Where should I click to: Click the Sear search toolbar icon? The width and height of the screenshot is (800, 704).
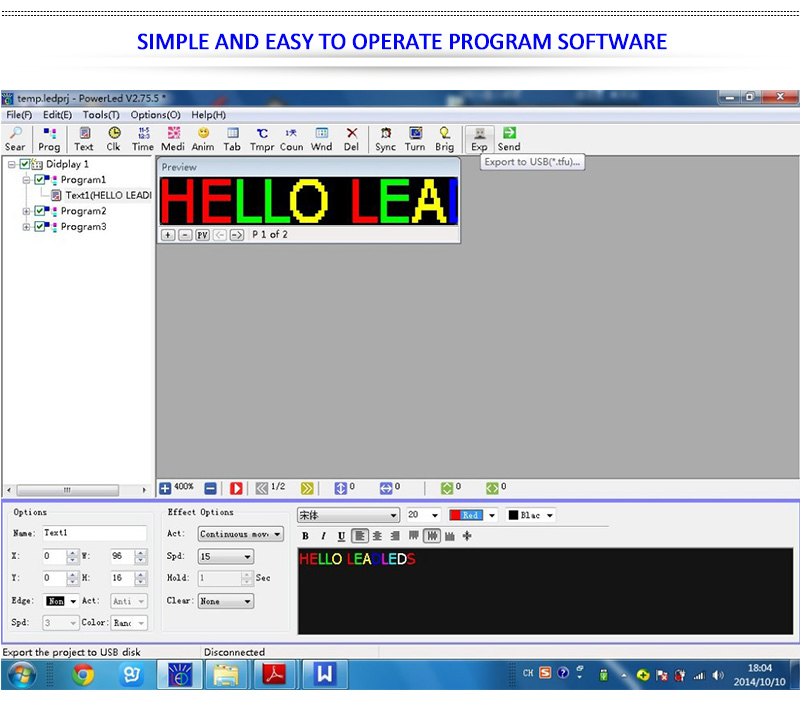[x=15, y=139]
